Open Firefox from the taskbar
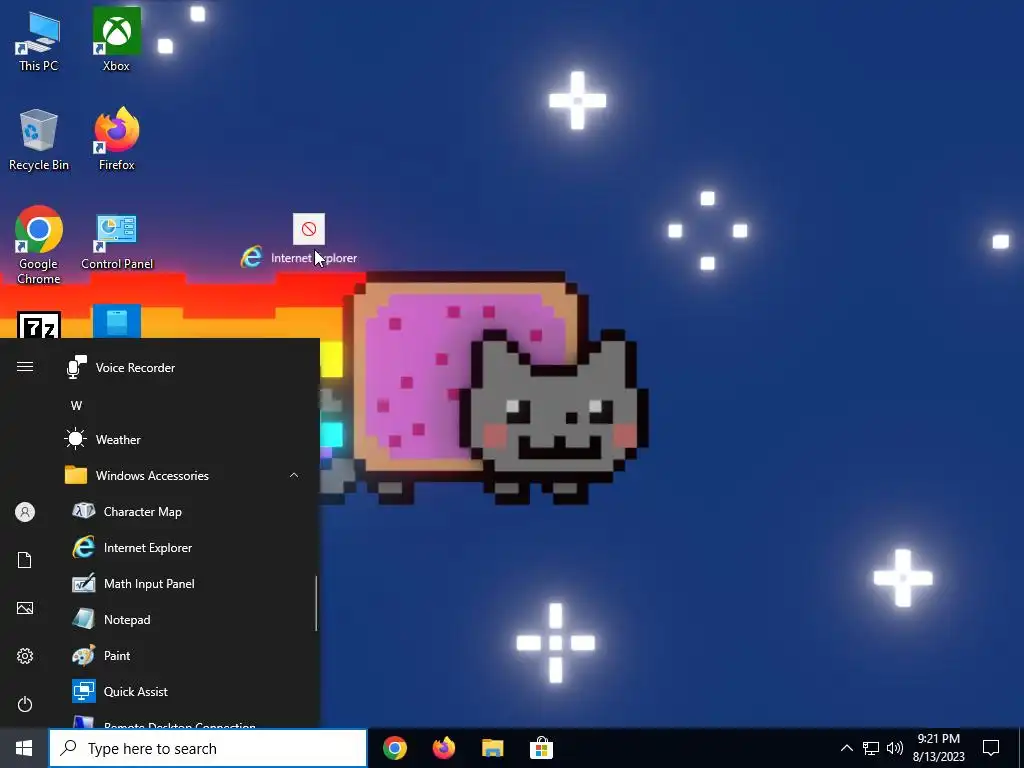 [444, 748]
